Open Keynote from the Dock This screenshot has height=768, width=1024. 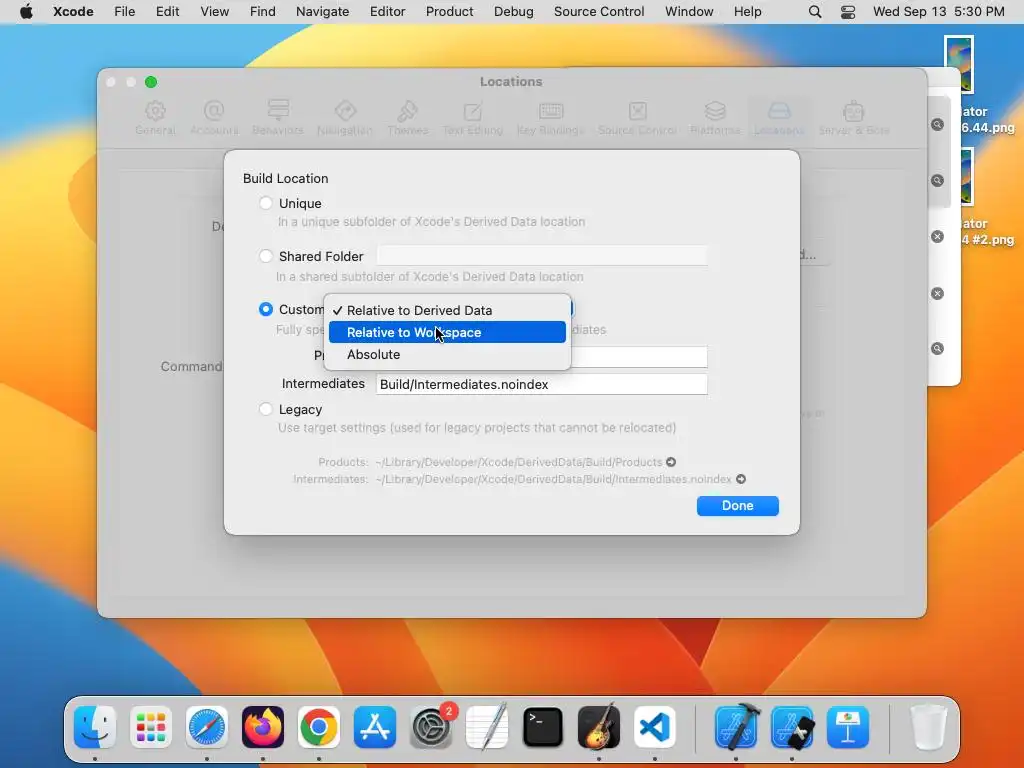coord(848,727)
